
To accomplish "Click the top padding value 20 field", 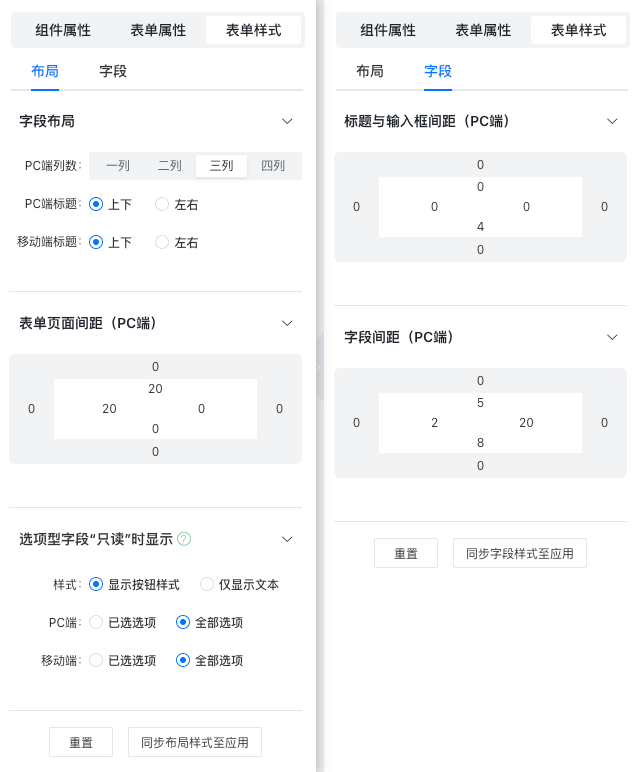I will (x=155, y=388).
